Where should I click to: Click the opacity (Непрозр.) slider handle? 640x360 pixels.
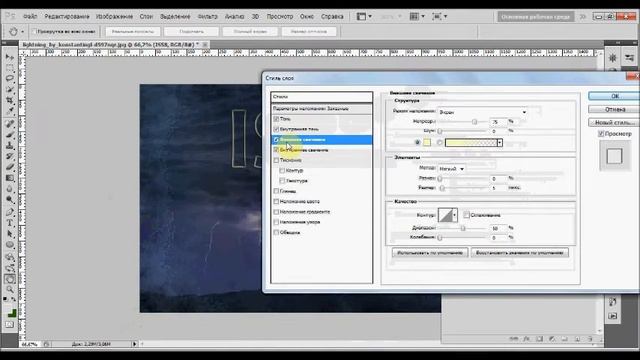tap(474, 122)
